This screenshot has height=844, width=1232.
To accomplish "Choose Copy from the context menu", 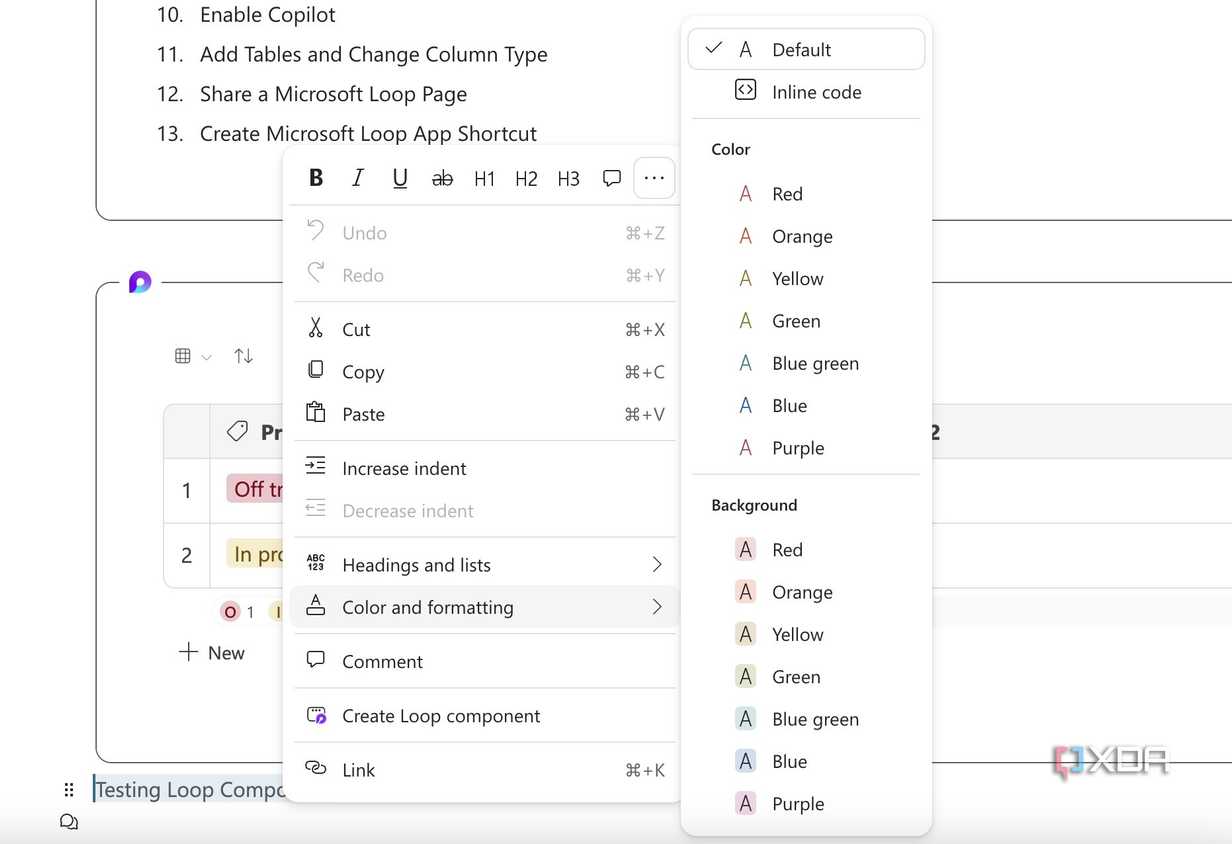I will 485,371.
